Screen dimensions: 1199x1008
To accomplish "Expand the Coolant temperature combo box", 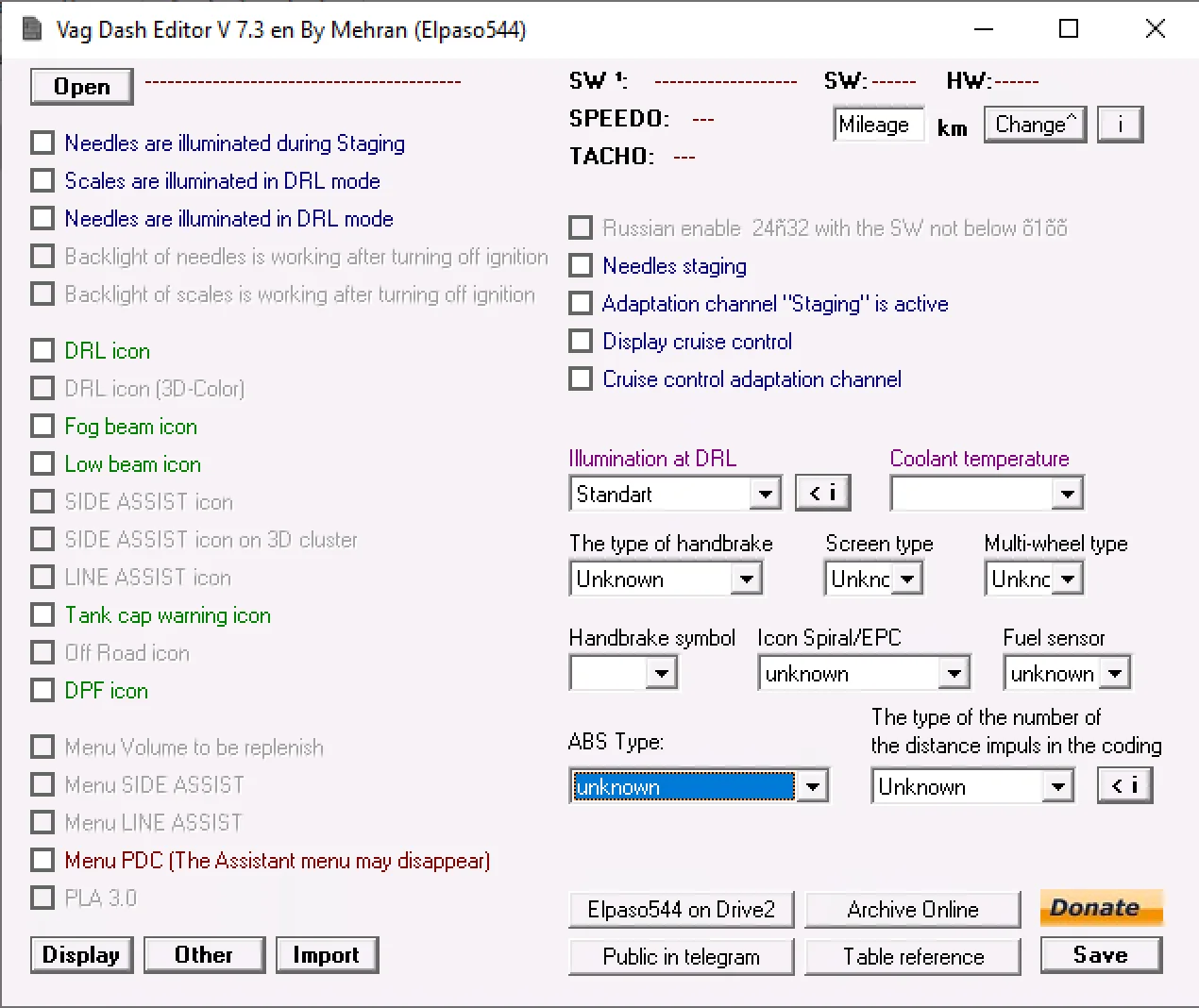I will 1067,494.
